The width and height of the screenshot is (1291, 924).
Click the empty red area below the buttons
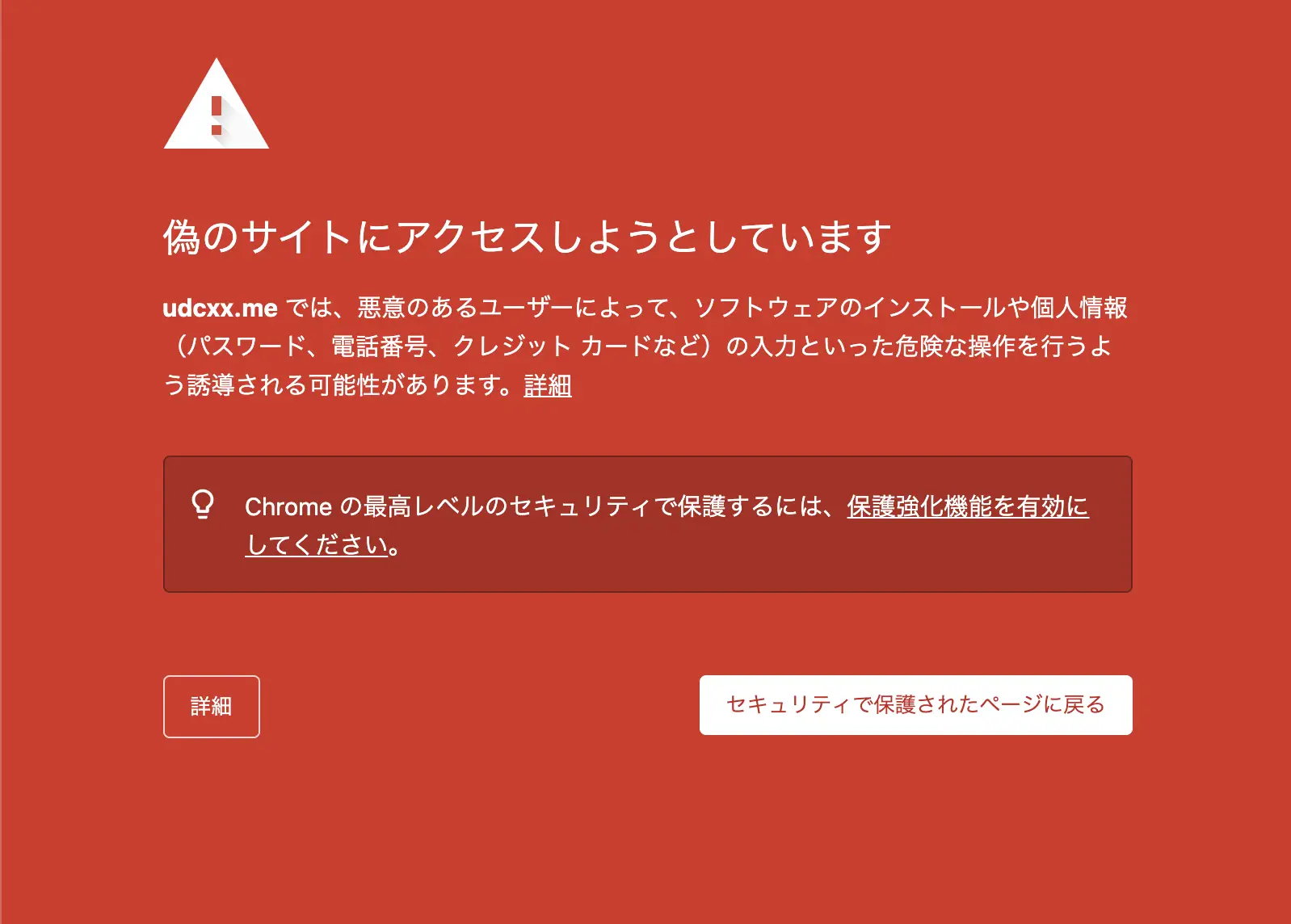(x=646, y=832)
